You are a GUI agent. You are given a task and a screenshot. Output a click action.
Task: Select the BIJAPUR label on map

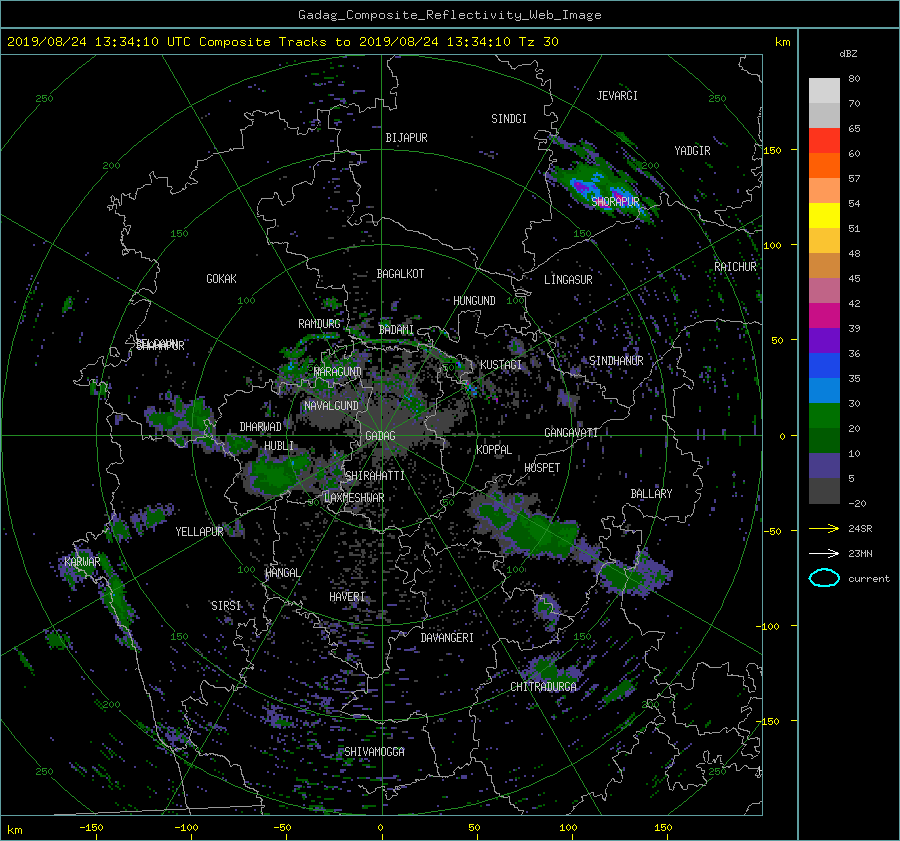(406, 138)
